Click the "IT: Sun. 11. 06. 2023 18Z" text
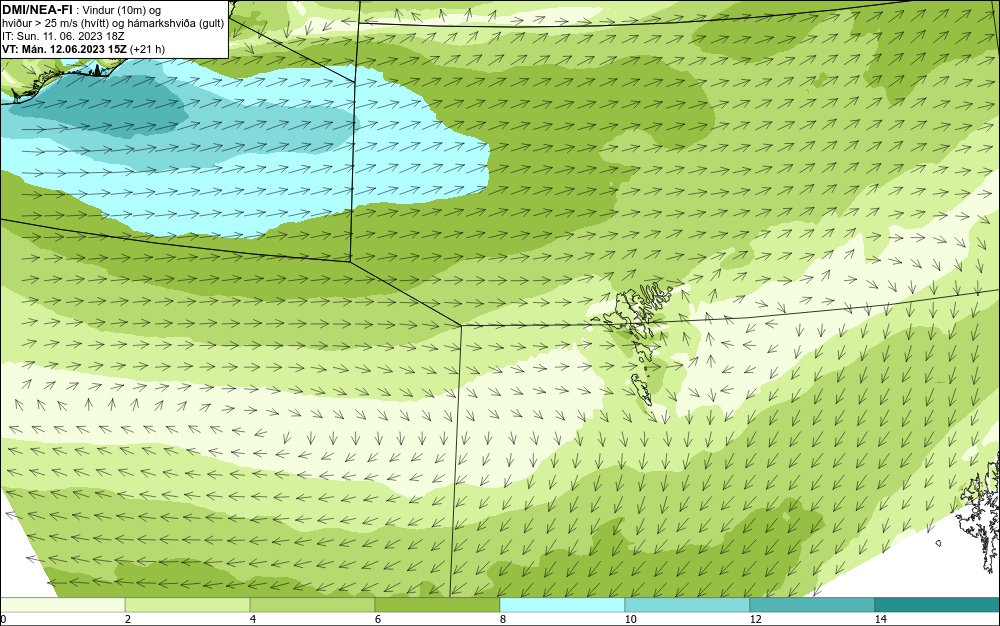Screen dimensions: 1000x626 (x=63, y=36)
